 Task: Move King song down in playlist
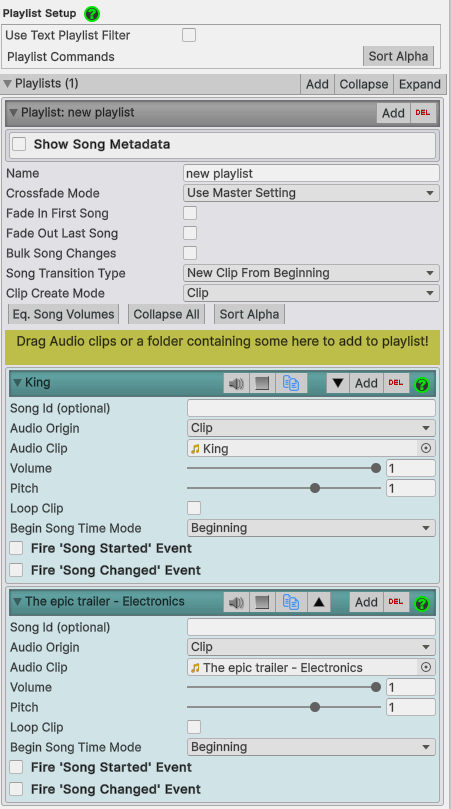click(x=337, y=383)
